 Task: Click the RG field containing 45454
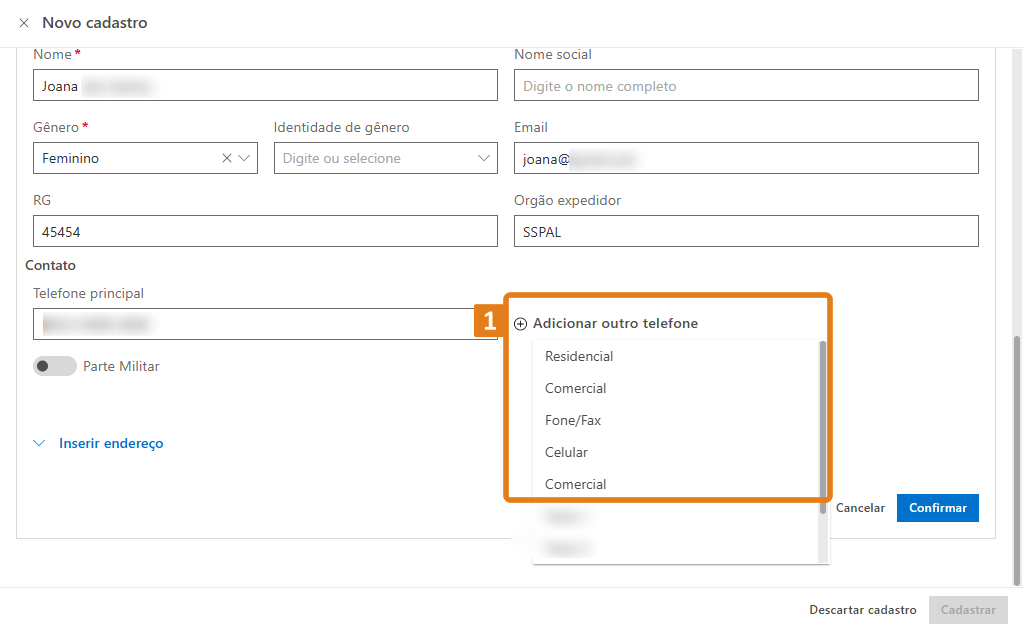click(x=265, y=232)
